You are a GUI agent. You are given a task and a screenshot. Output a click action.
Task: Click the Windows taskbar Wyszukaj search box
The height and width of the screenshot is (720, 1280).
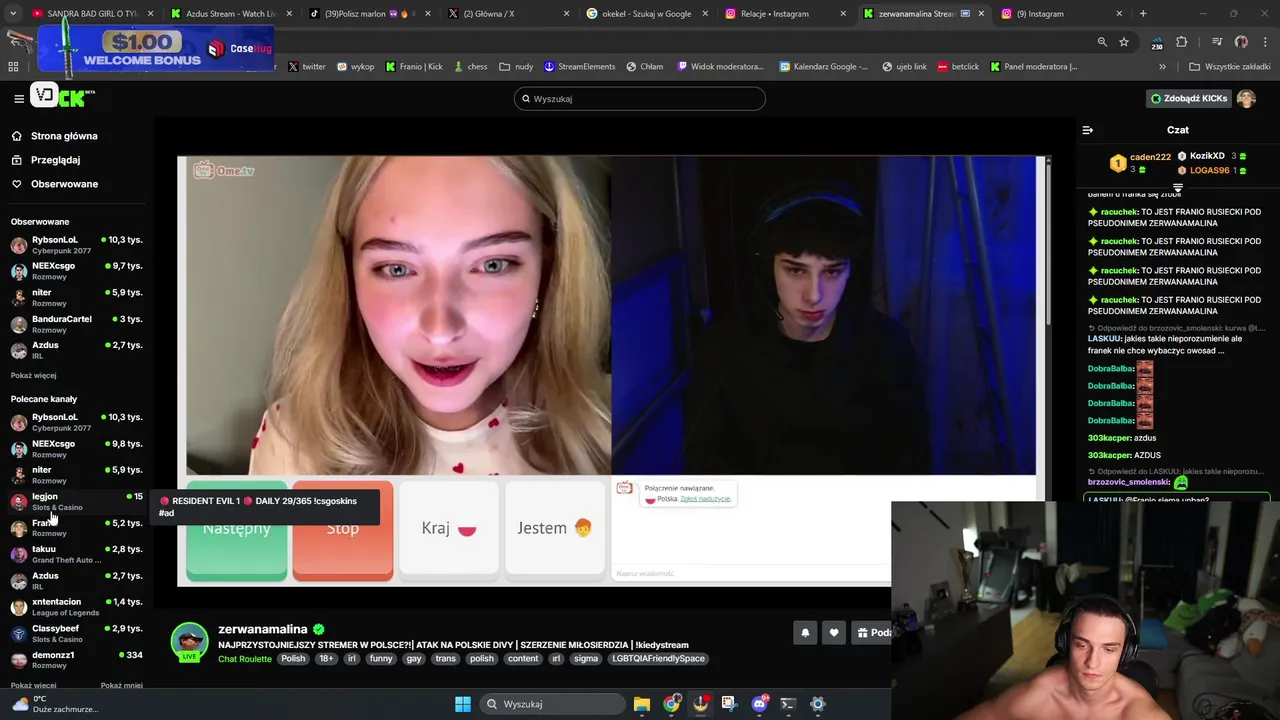551,704
